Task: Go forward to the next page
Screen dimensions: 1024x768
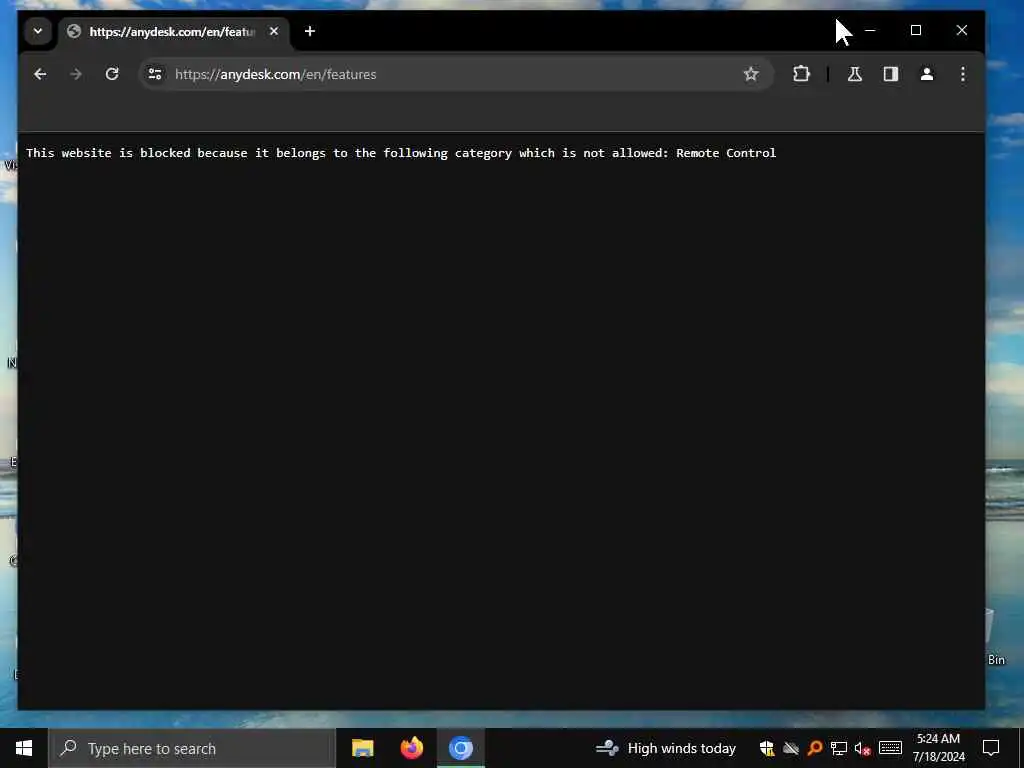Action: [76, 74]
